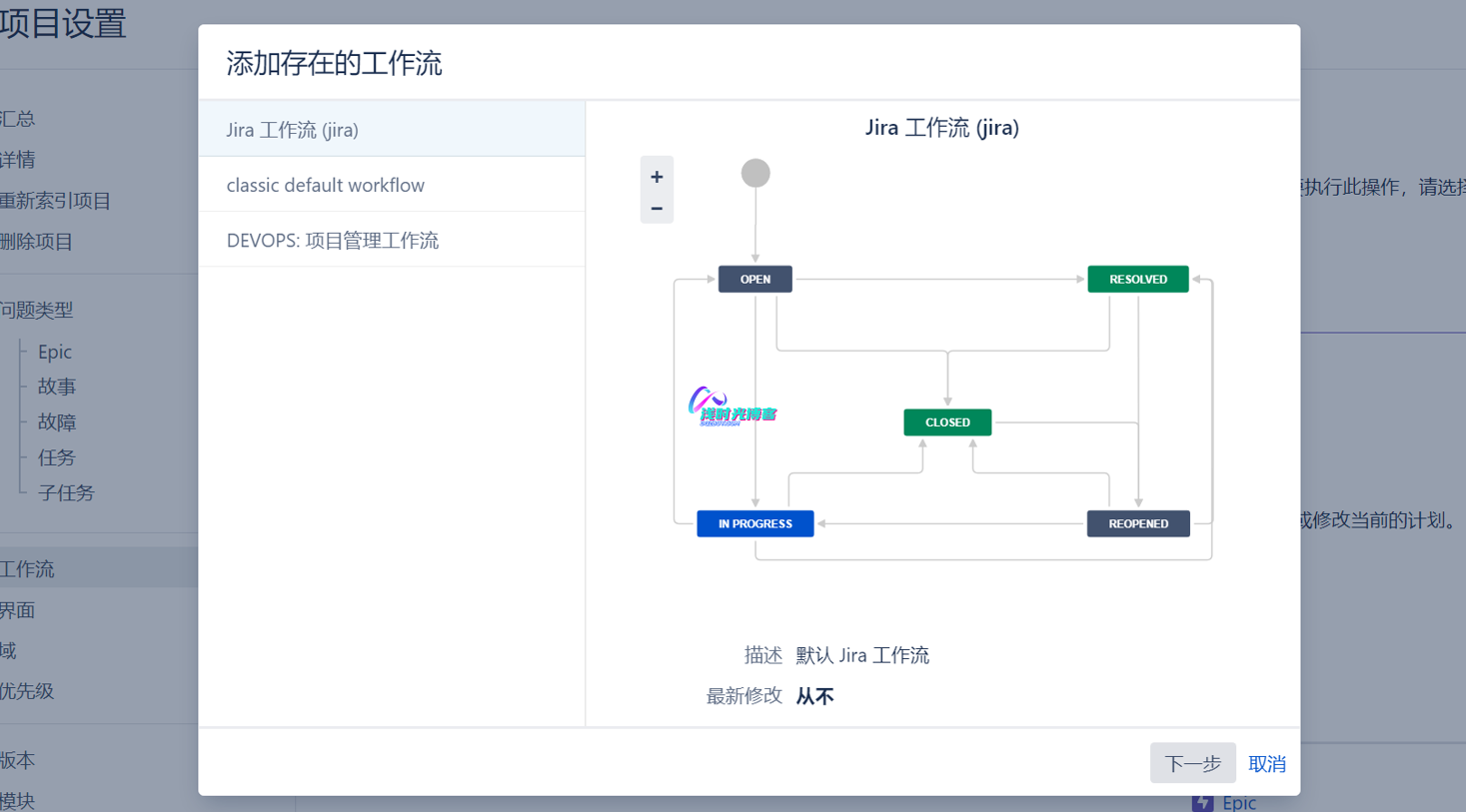The image size is (1466, 812).
Task: Open 子任务 issue type in sidebar
Action: coord(66,492)
